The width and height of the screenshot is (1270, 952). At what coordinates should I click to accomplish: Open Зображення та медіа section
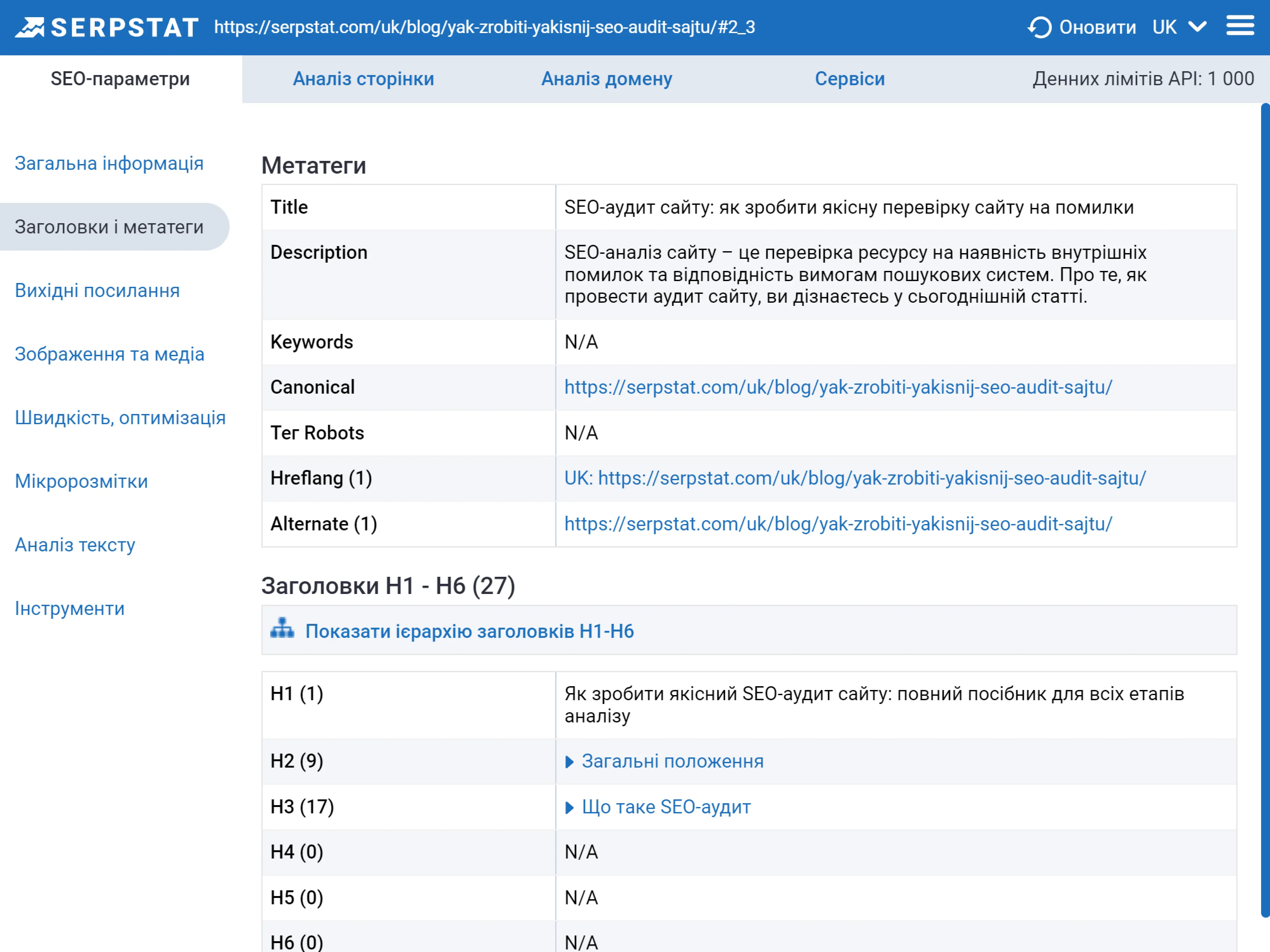(x=110, y=354)
